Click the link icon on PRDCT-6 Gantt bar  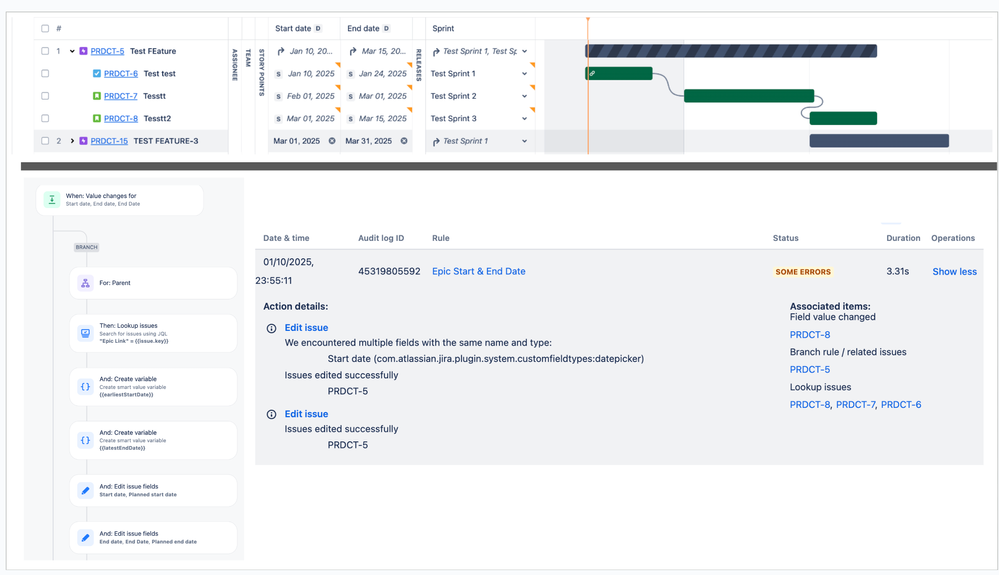click(593, 73)
